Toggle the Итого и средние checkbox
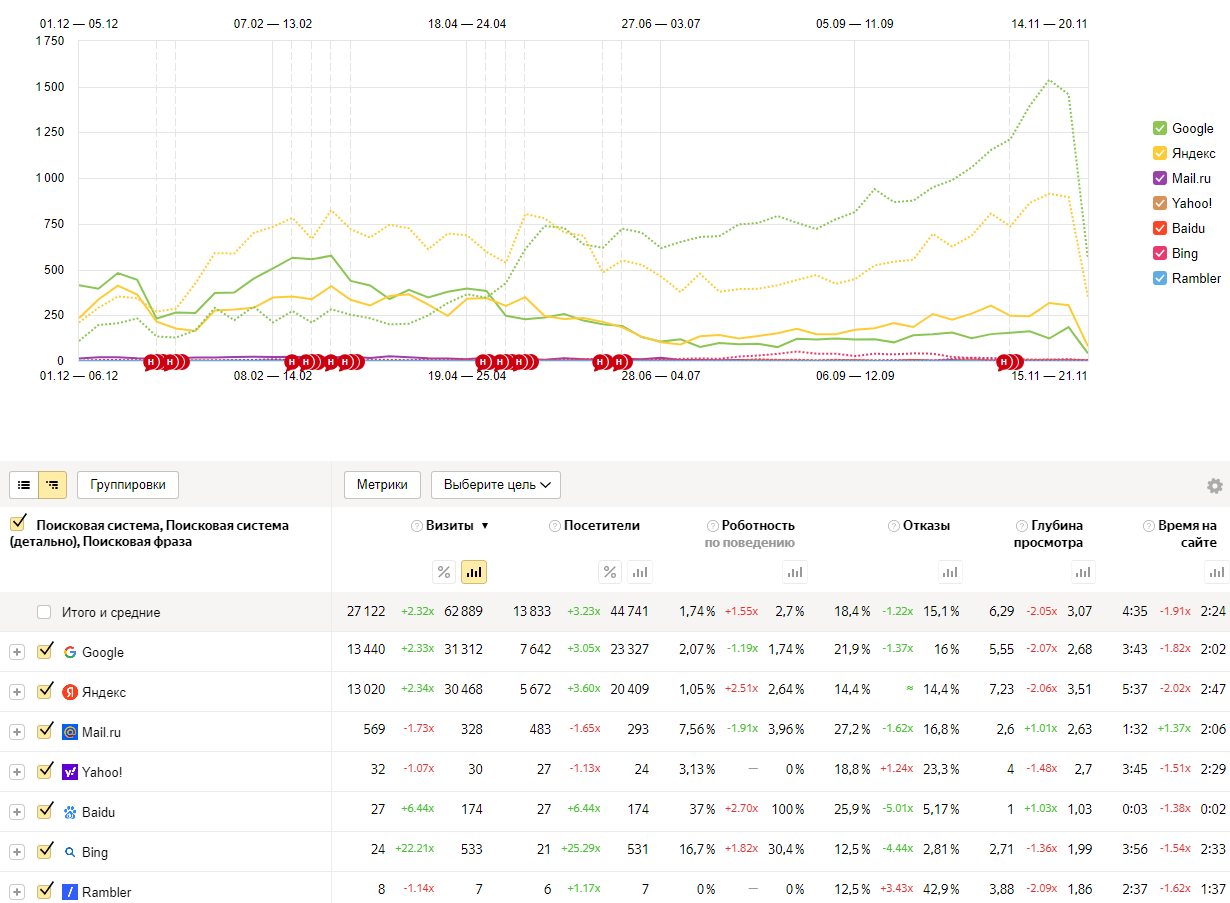 coord(44,612)
